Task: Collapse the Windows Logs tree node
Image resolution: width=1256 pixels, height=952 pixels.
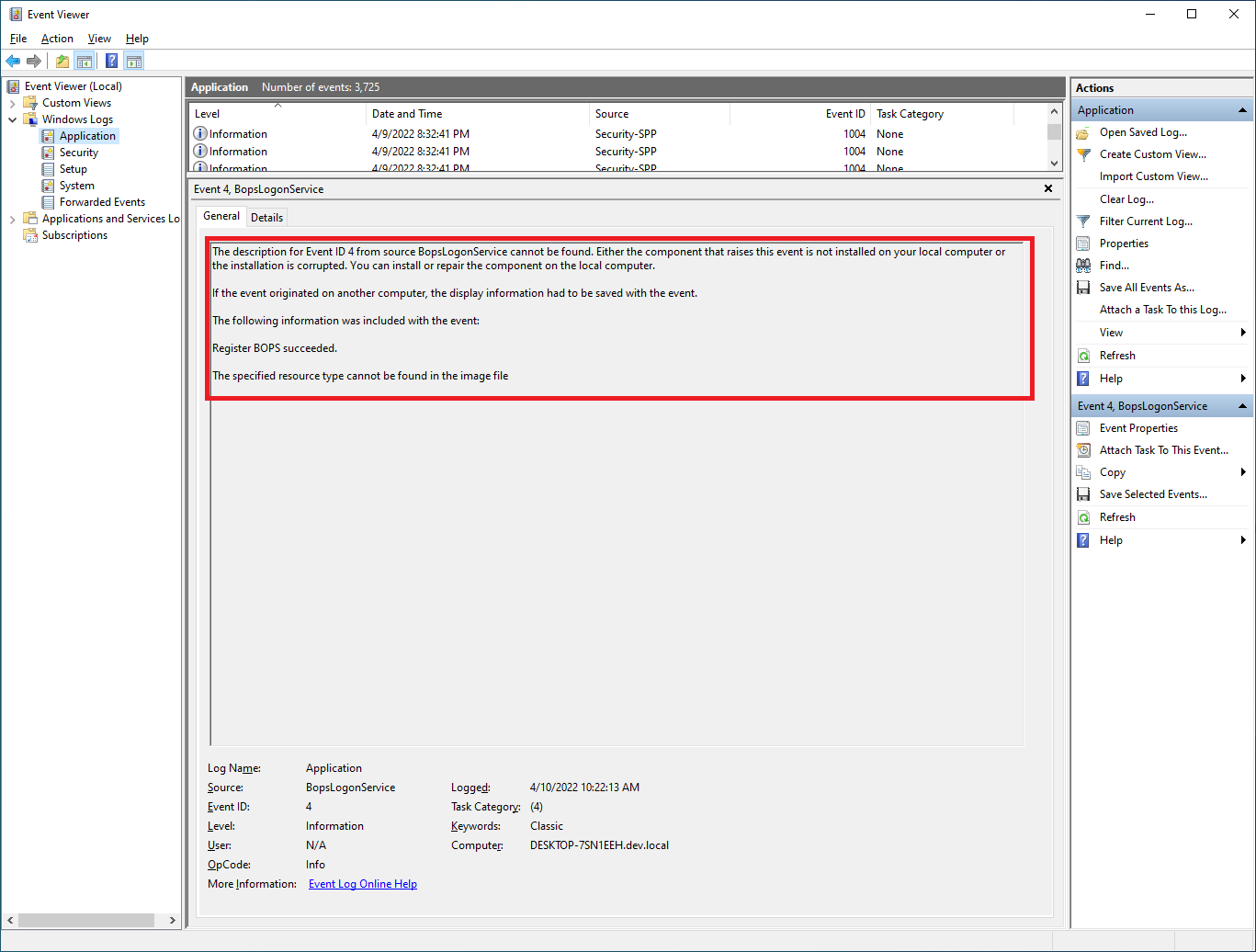Action: (x=12, y=119)
